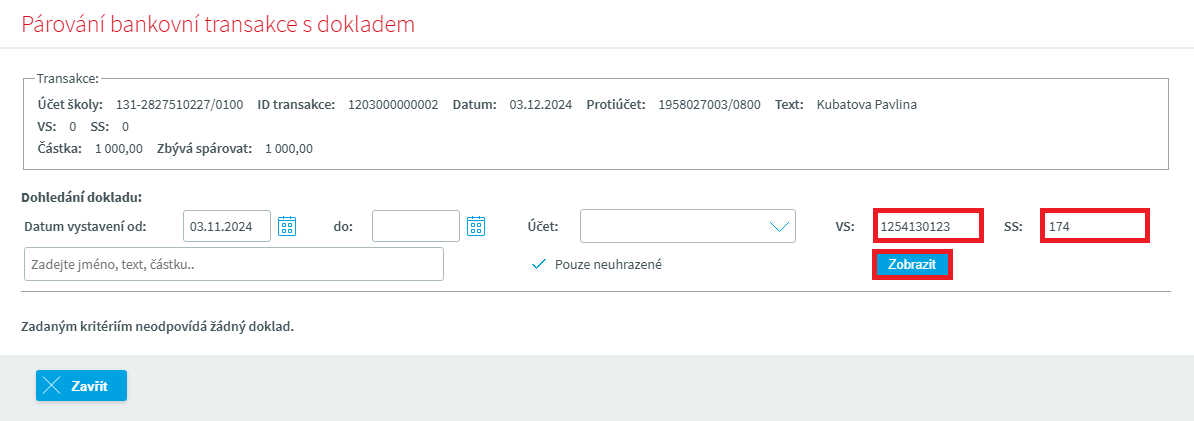
Task: Click the Protiúčet number 1958027003/0800
Action: [708, 104]
